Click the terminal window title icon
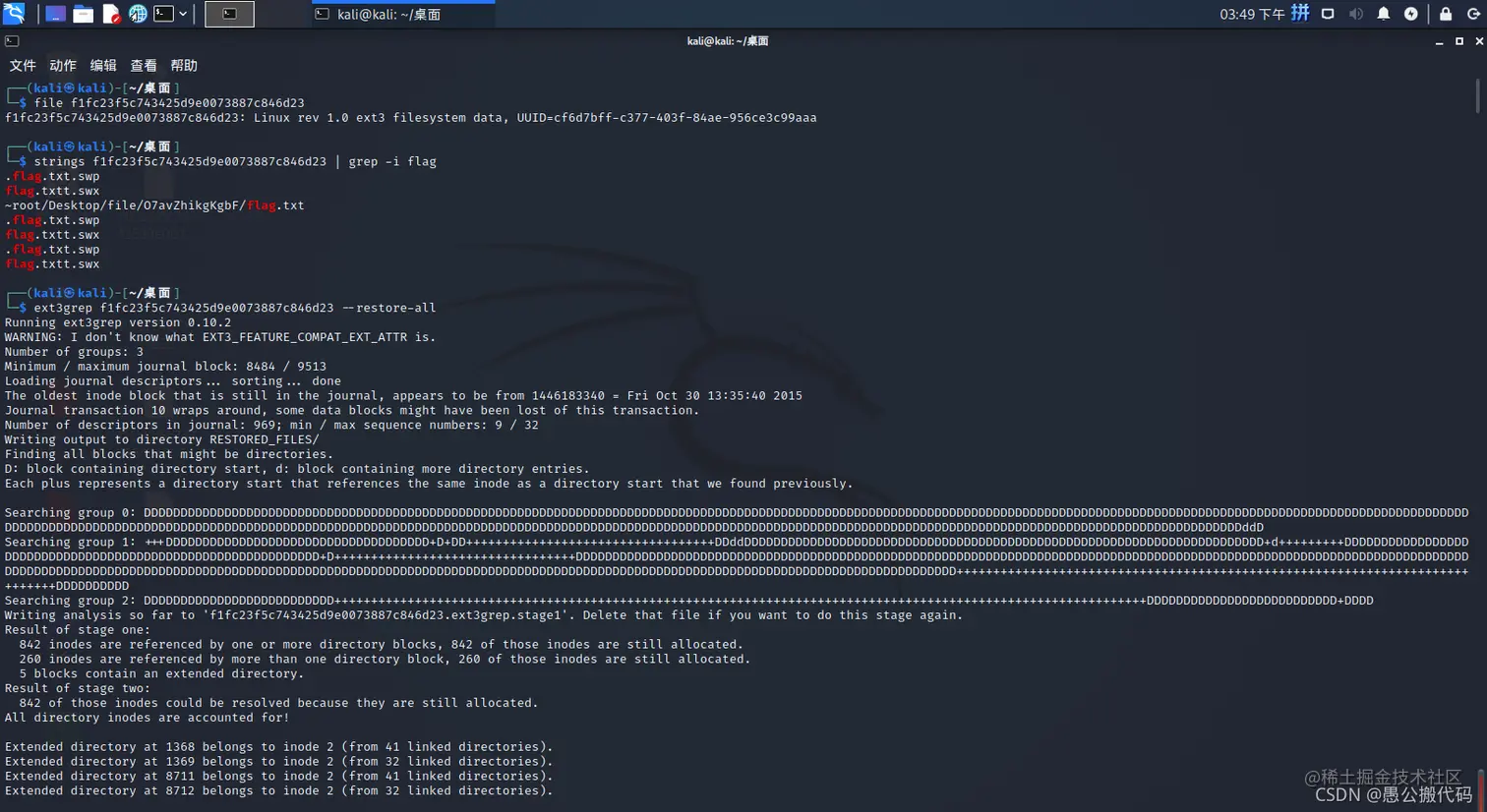Viewport: 1487px width, 812px height. (12, 41)
